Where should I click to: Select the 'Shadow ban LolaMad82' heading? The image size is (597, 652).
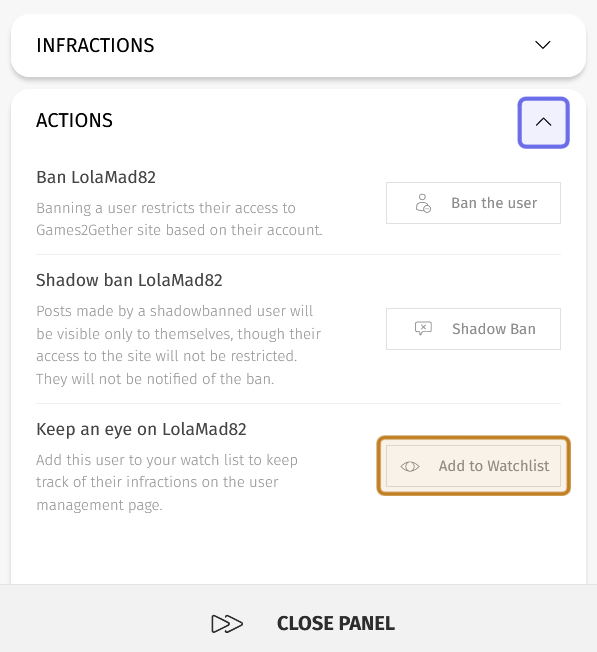coord(129,280)
